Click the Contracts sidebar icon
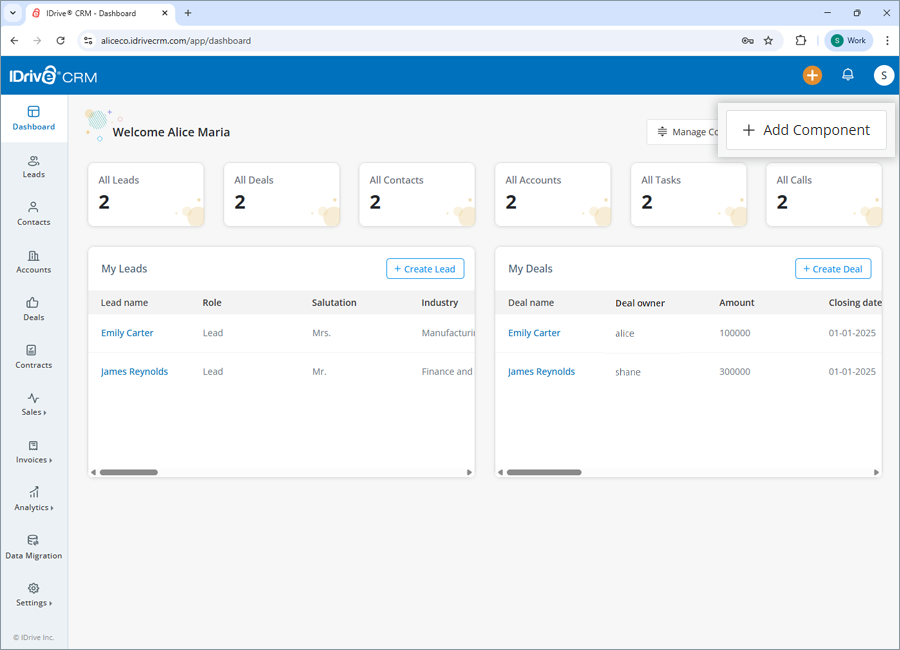Screen dimensions: 900x650 coord(33,358)
